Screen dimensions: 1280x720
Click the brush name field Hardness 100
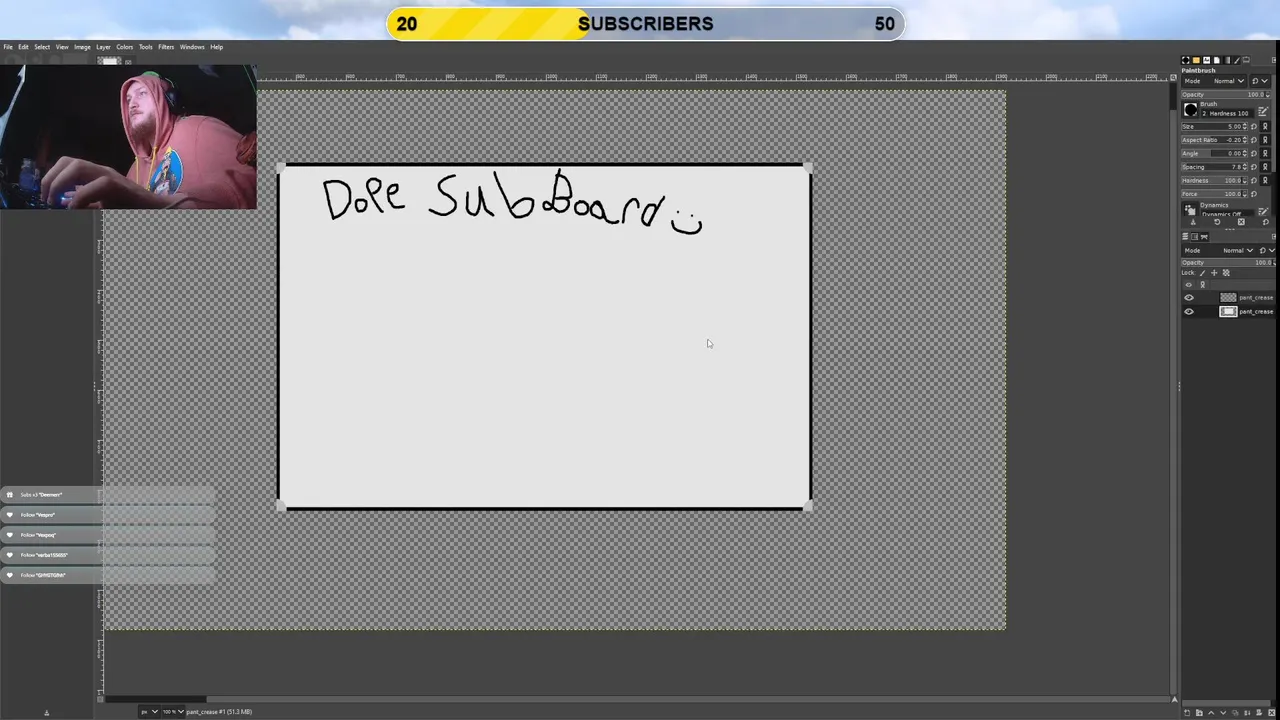pos(1227,113)
